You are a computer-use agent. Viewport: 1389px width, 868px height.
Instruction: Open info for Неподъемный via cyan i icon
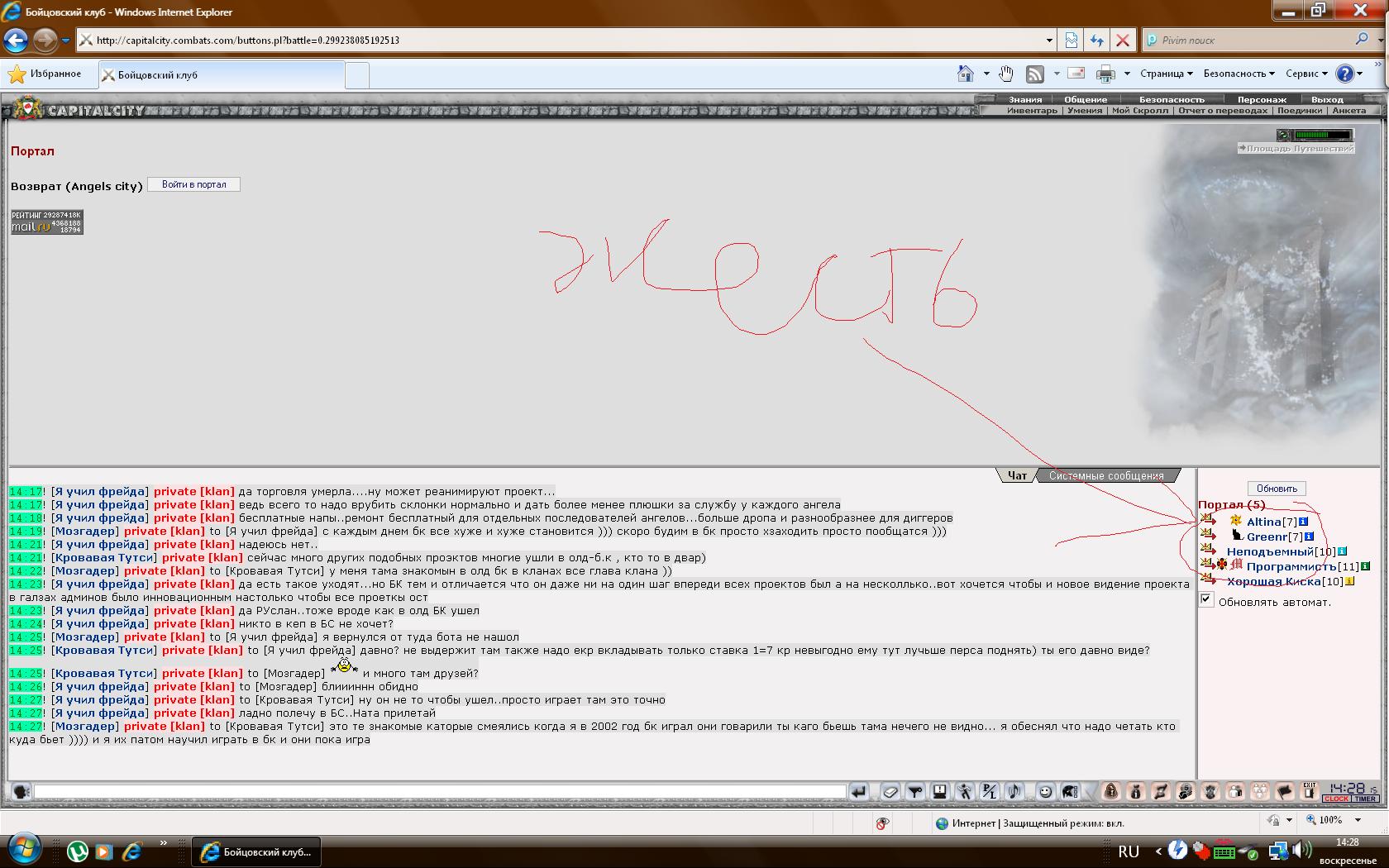(1342, 551)
